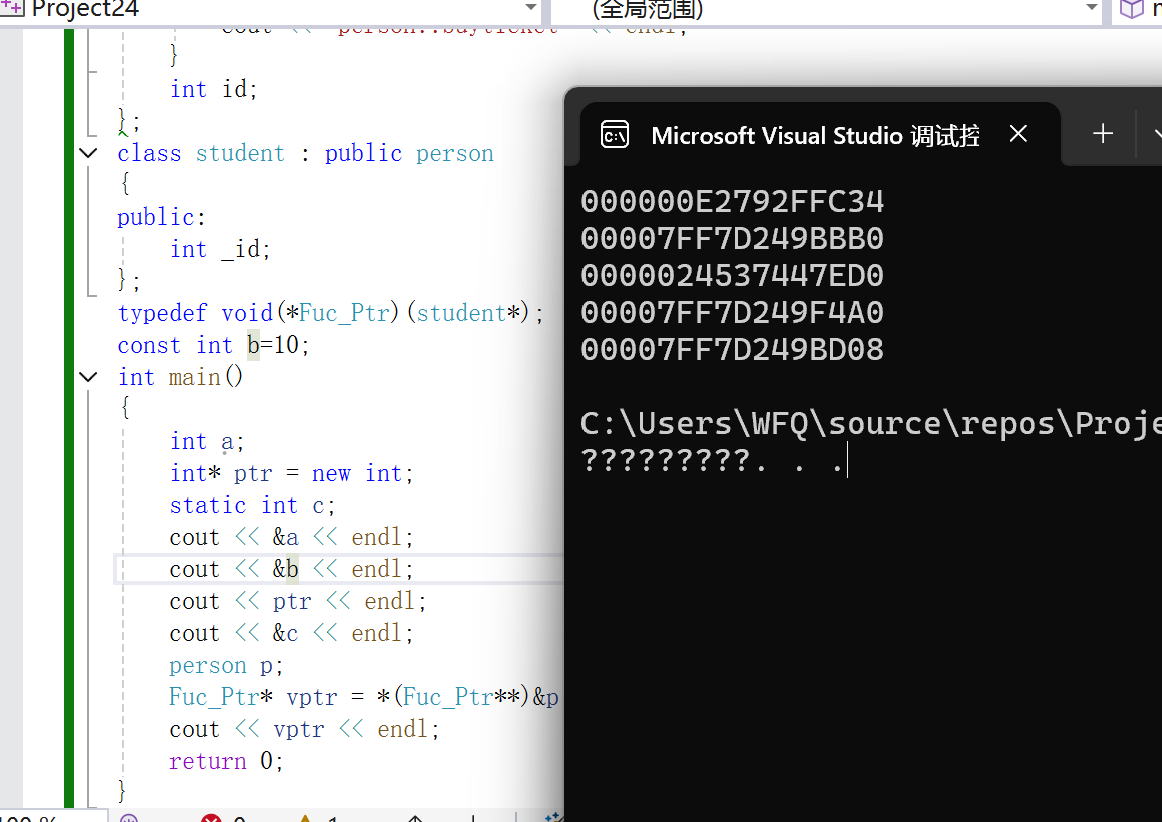Click the line 'class student : public person'
Screen dimensions: 1162x822
coord(305,153)
